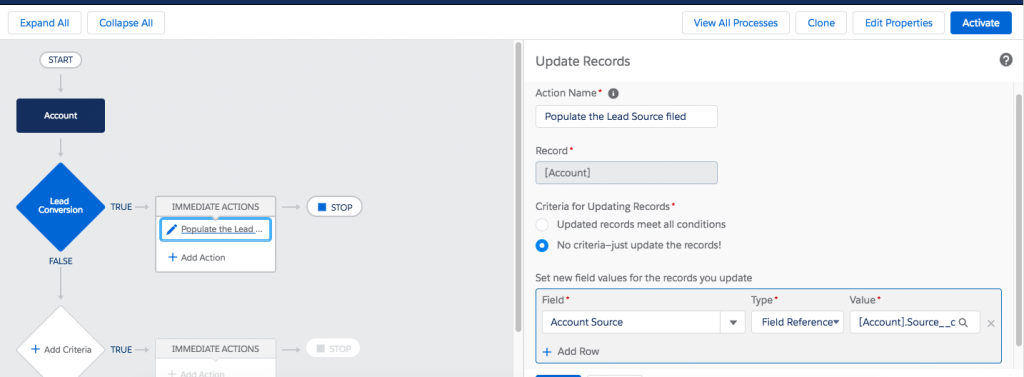The width and height of the screenshot is (1024, 377).
Task: Click the canvas vertical scrollbar
Action: (x=519, y=186)
